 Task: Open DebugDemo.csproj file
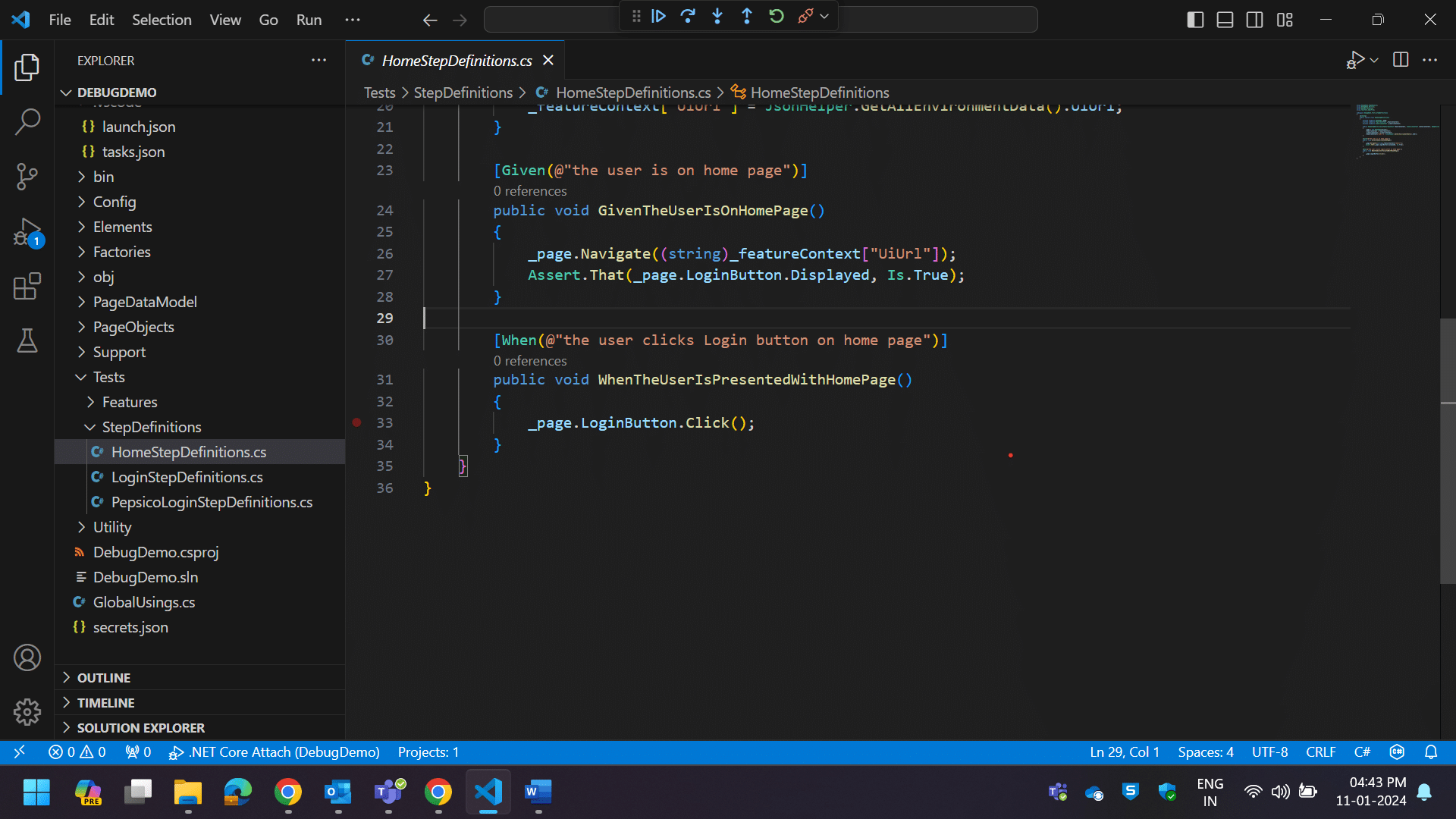[x=200, y=552]
